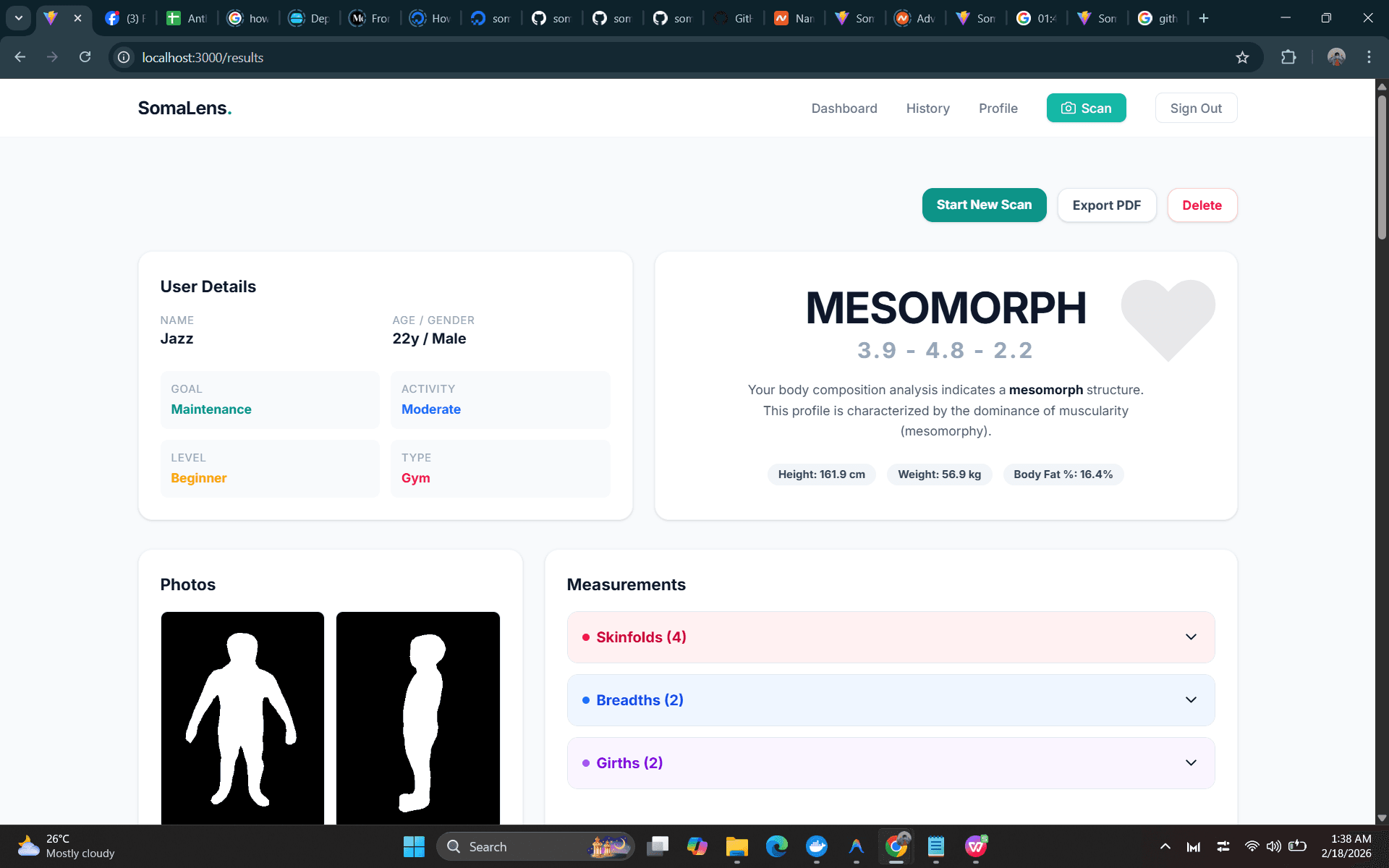Open the weather widget on taskbar

click(67, 846)
